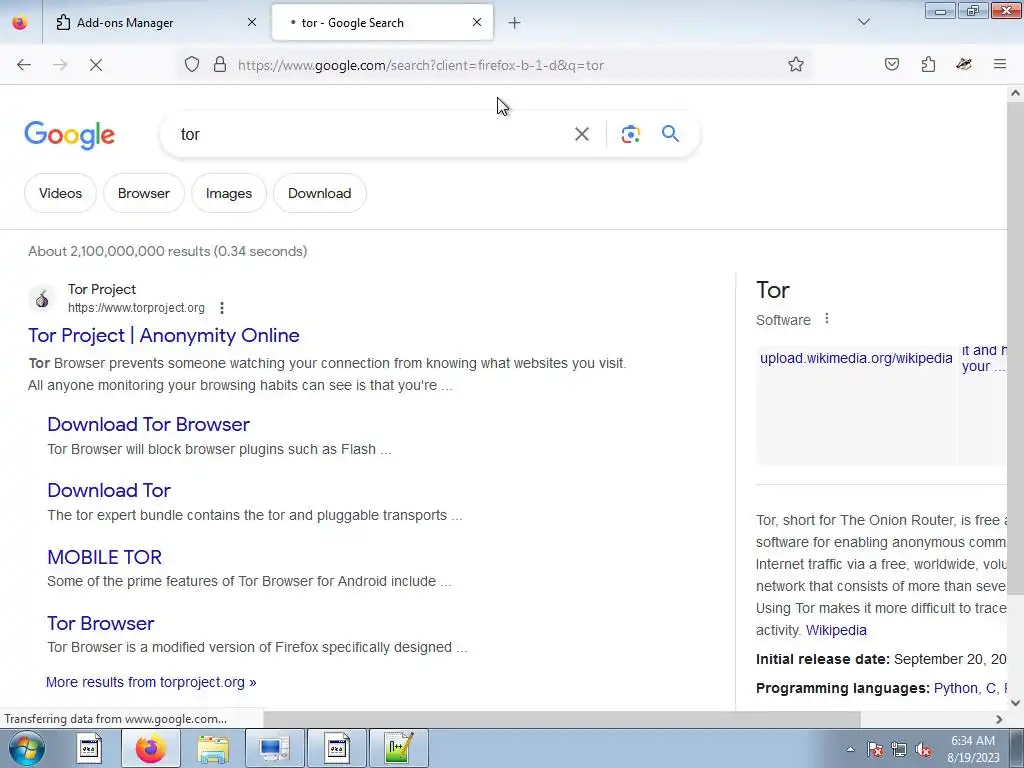Open Windows Explorer folder in taskbar
Image resolution: width=1024 pixels, height=768 pixels.
pos(213,748)
